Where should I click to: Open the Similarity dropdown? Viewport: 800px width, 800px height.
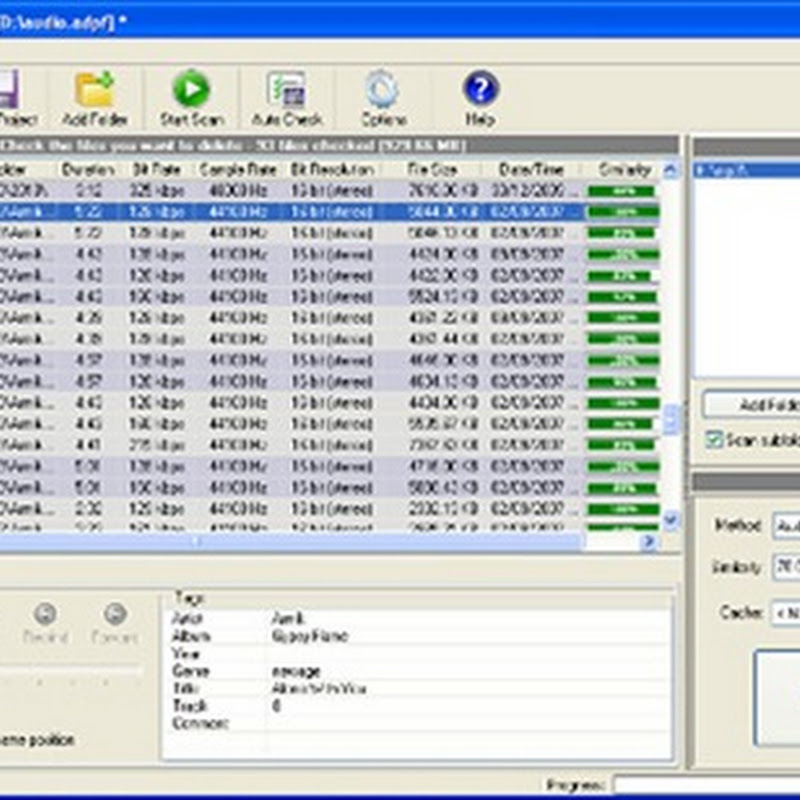coord(785,568)
